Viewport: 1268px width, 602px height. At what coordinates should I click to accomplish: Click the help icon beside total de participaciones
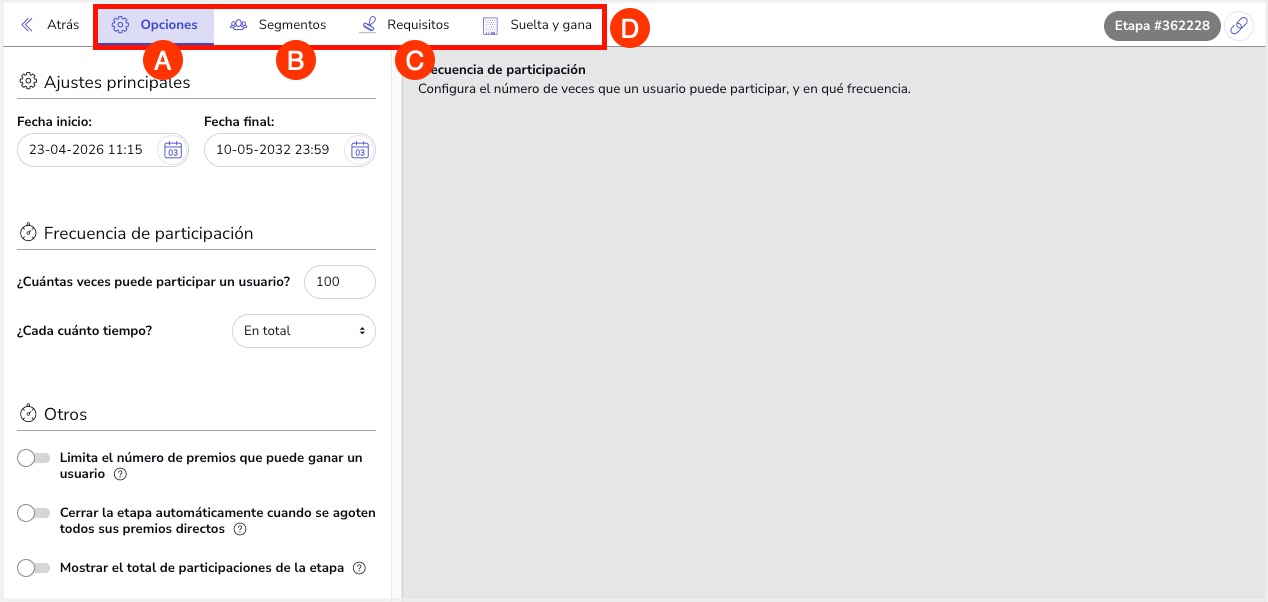358,567
